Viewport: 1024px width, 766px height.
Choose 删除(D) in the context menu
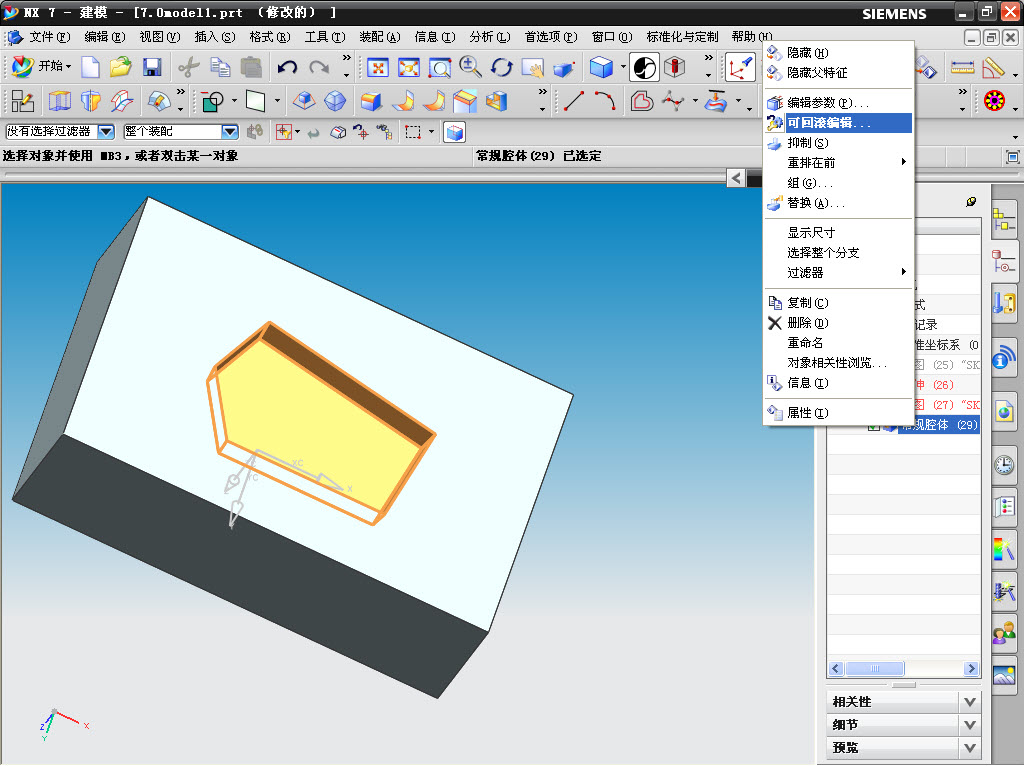click(x=838, y=323)
